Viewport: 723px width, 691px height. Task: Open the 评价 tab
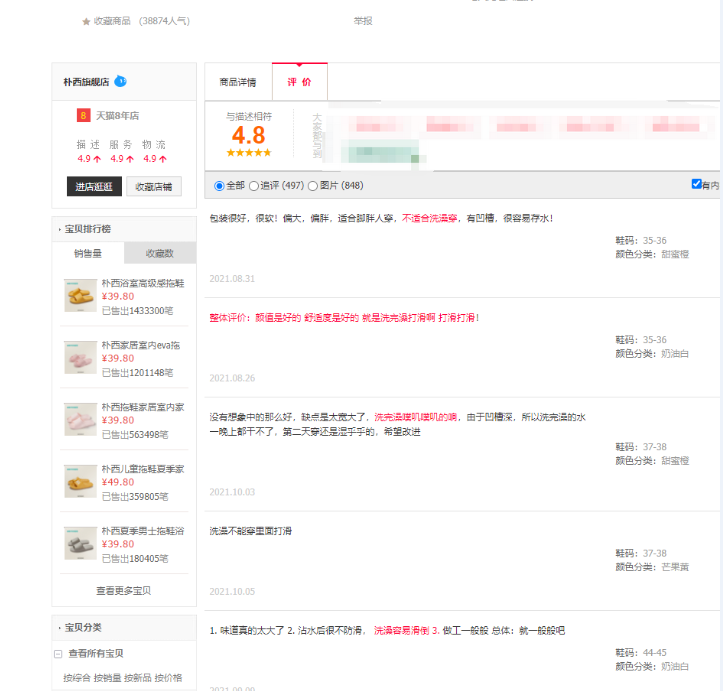pos(300,82)
